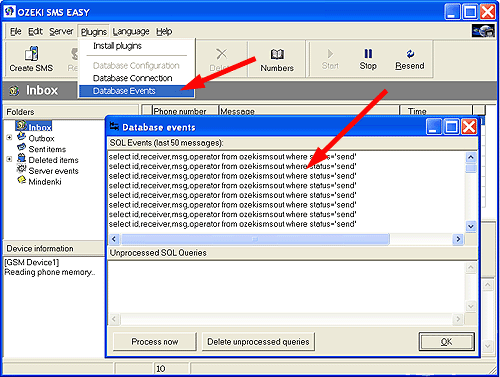Click SQL Events horizontal scroll right arrow
Image resolution: width=500 pixels, height=377 pixels.
click(458, 239)
